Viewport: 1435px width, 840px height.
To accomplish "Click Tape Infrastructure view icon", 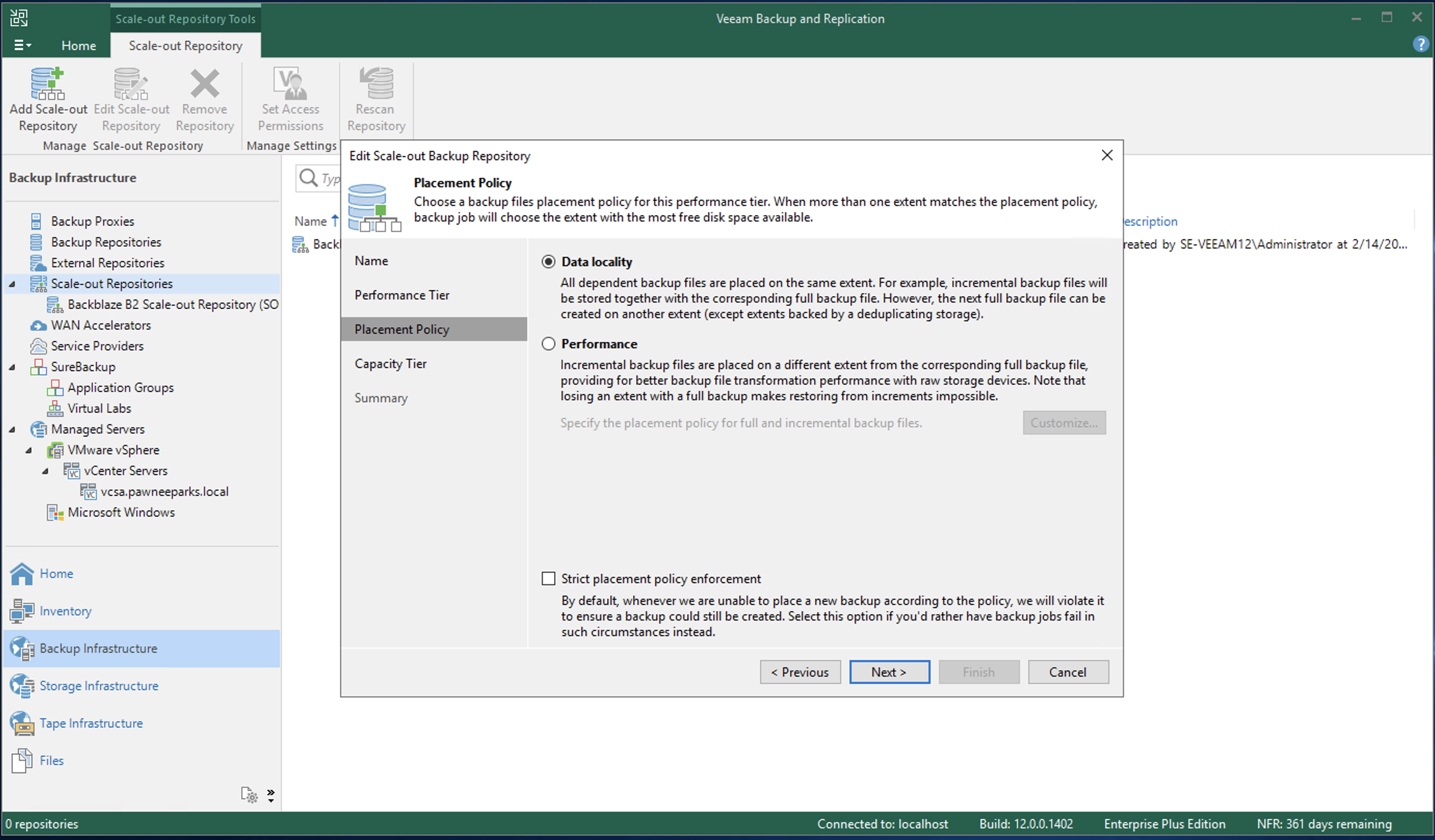I will (22, 723).
